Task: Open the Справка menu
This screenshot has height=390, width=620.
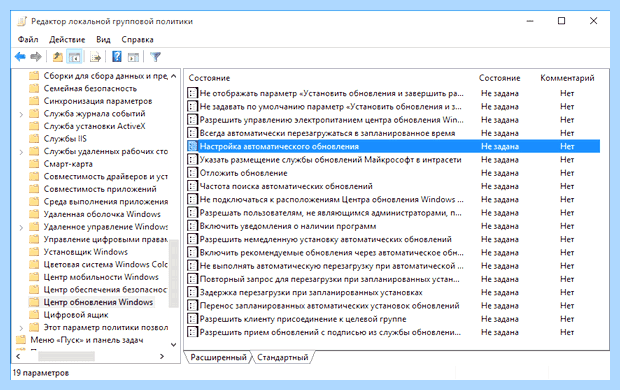Action: (x=137, y=40)
